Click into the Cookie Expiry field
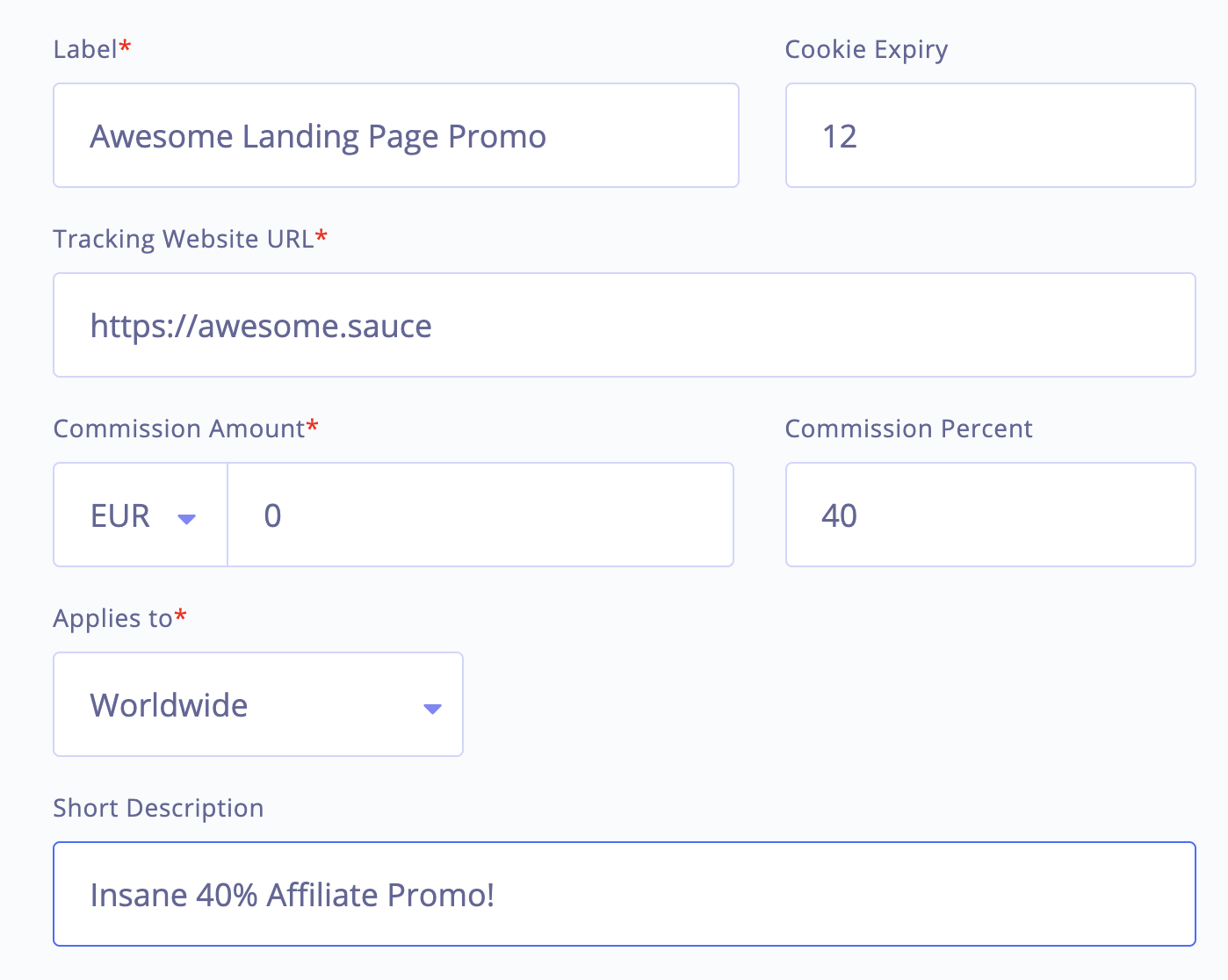 (990, 136)
